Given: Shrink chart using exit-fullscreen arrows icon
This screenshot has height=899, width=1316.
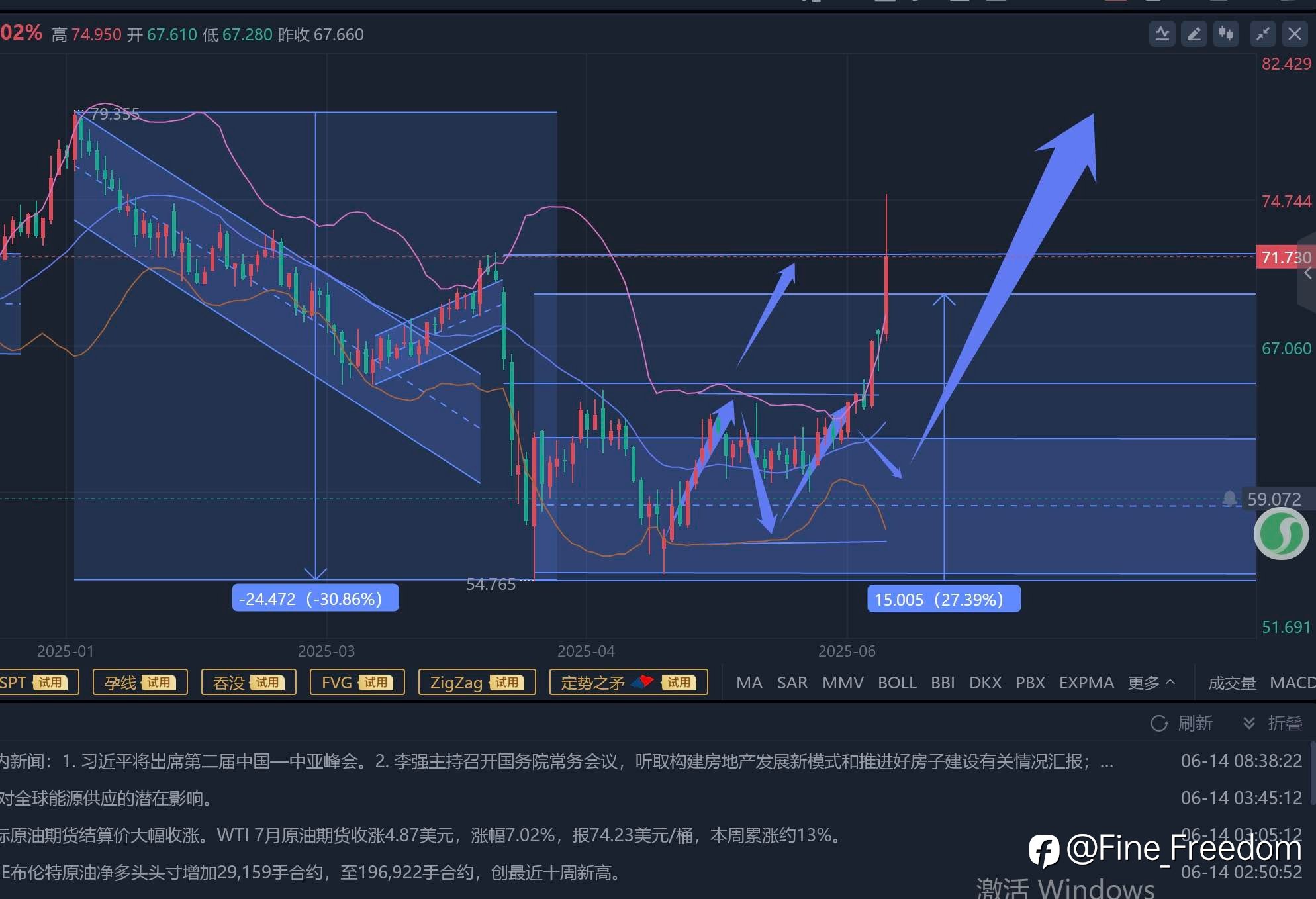Looking at the screenshot, I should pyautogui.click(x=1263, y=34).
